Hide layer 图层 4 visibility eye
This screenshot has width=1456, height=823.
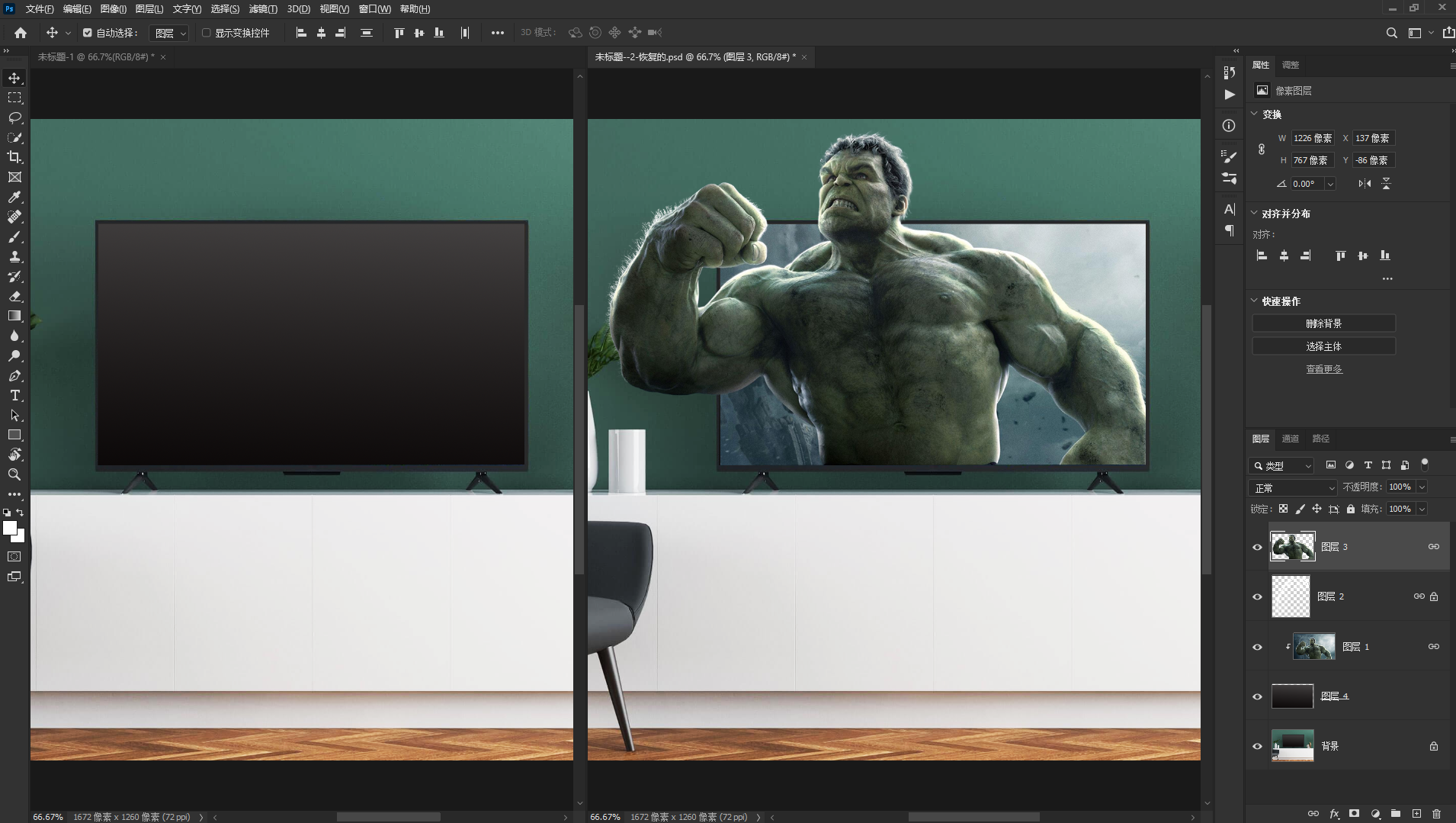coord(1257,696)
